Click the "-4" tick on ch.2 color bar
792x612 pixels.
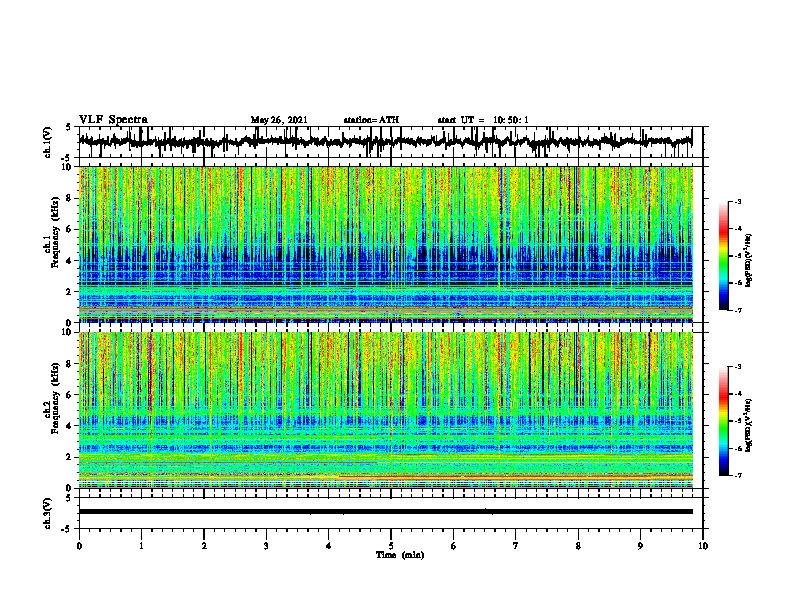(x=738, y=393)
